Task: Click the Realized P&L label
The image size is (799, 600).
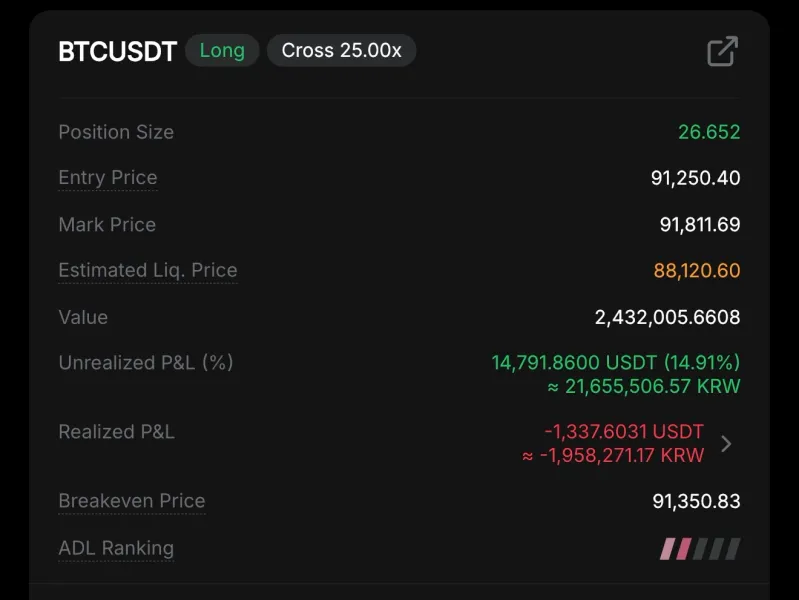Action: coord(116,432)
